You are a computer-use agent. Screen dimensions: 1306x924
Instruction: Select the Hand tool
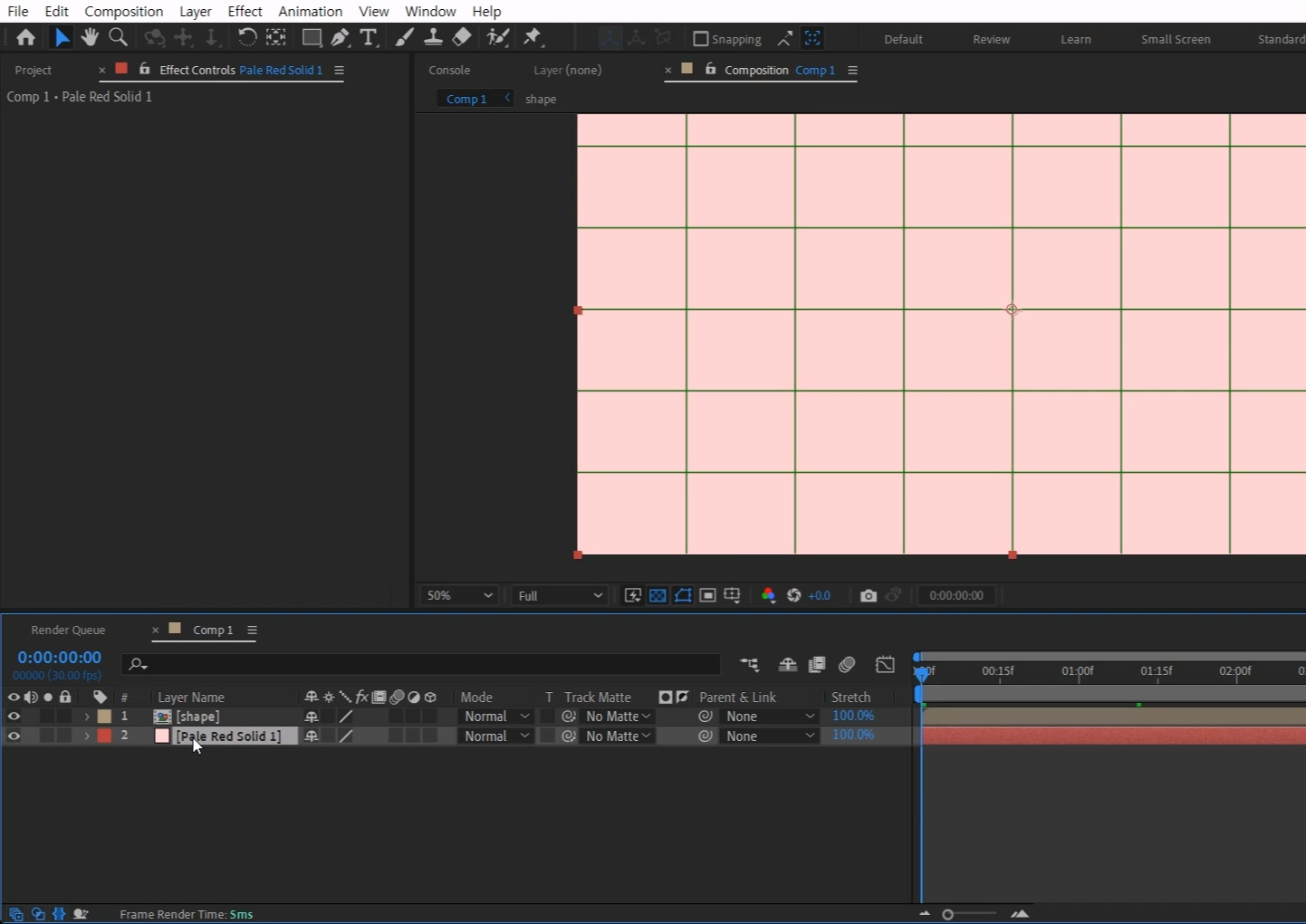[90, 37]
